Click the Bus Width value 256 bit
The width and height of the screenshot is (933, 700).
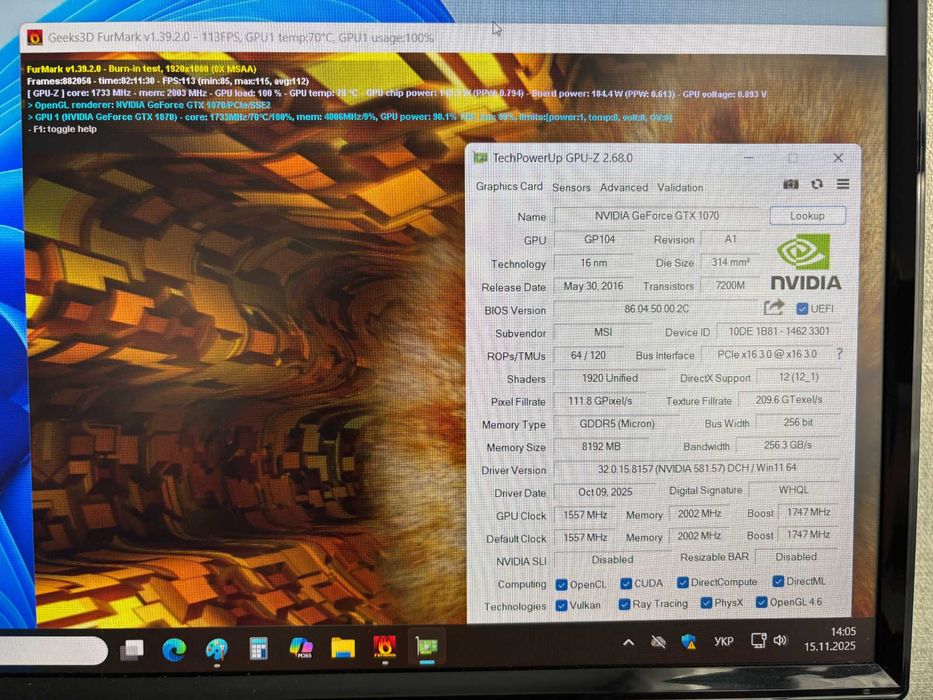click(798, 422)
